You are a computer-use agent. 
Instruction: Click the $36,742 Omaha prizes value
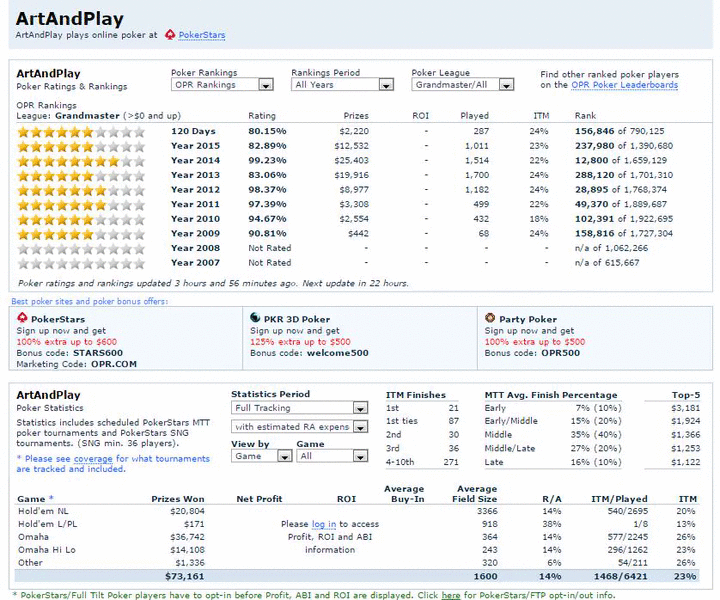click(x=187, y=537)
